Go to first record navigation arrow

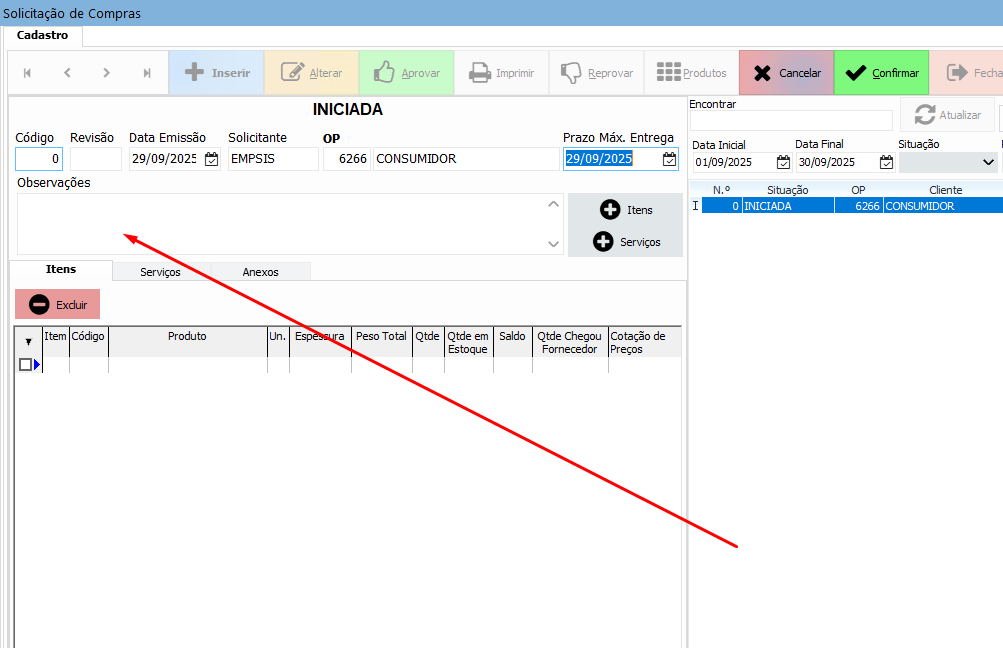point(27,73)
